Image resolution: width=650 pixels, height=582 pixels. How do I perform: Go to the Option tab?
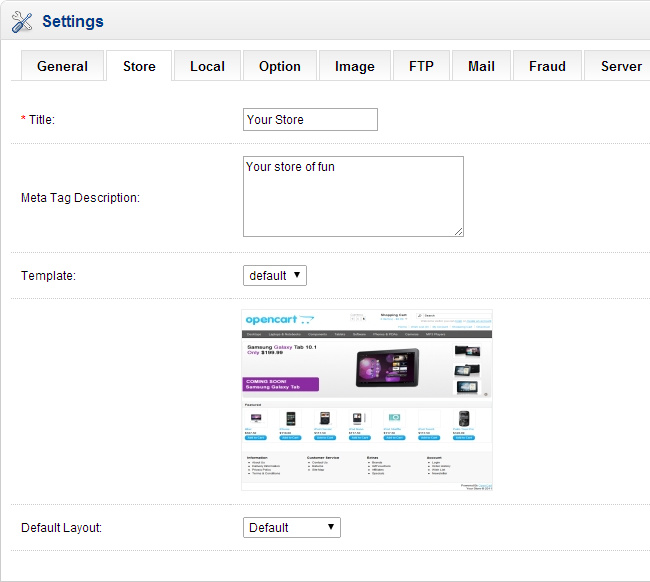tap(280, 66)
